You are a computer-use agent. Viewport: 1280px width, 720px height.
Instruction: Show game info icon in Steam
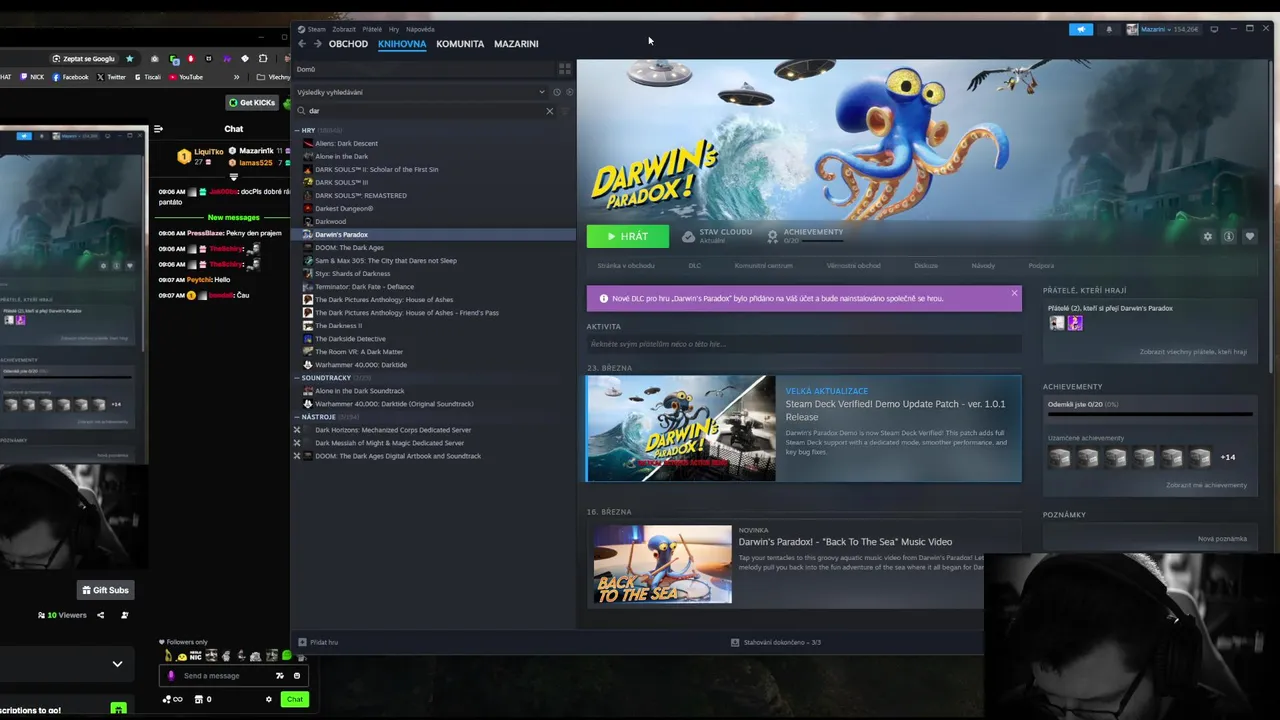coord(1228,237)
